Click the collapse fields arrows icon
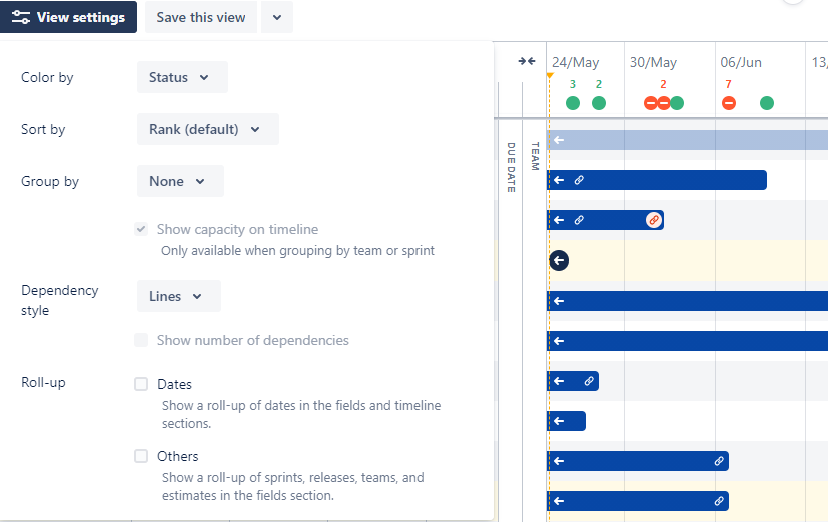828x522 pixels. click(527, 61)
